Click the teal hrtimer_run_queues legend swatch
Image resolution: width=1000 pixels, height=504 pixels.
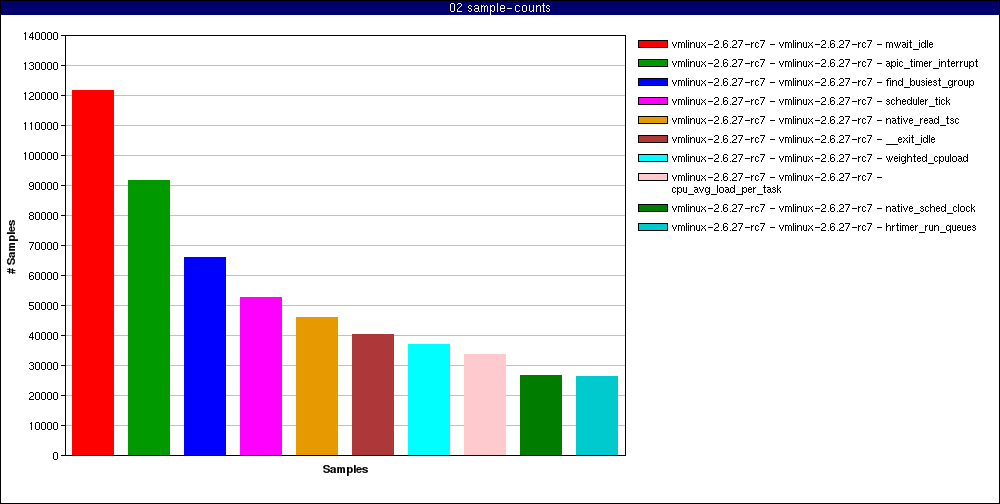tap(652, 228)
